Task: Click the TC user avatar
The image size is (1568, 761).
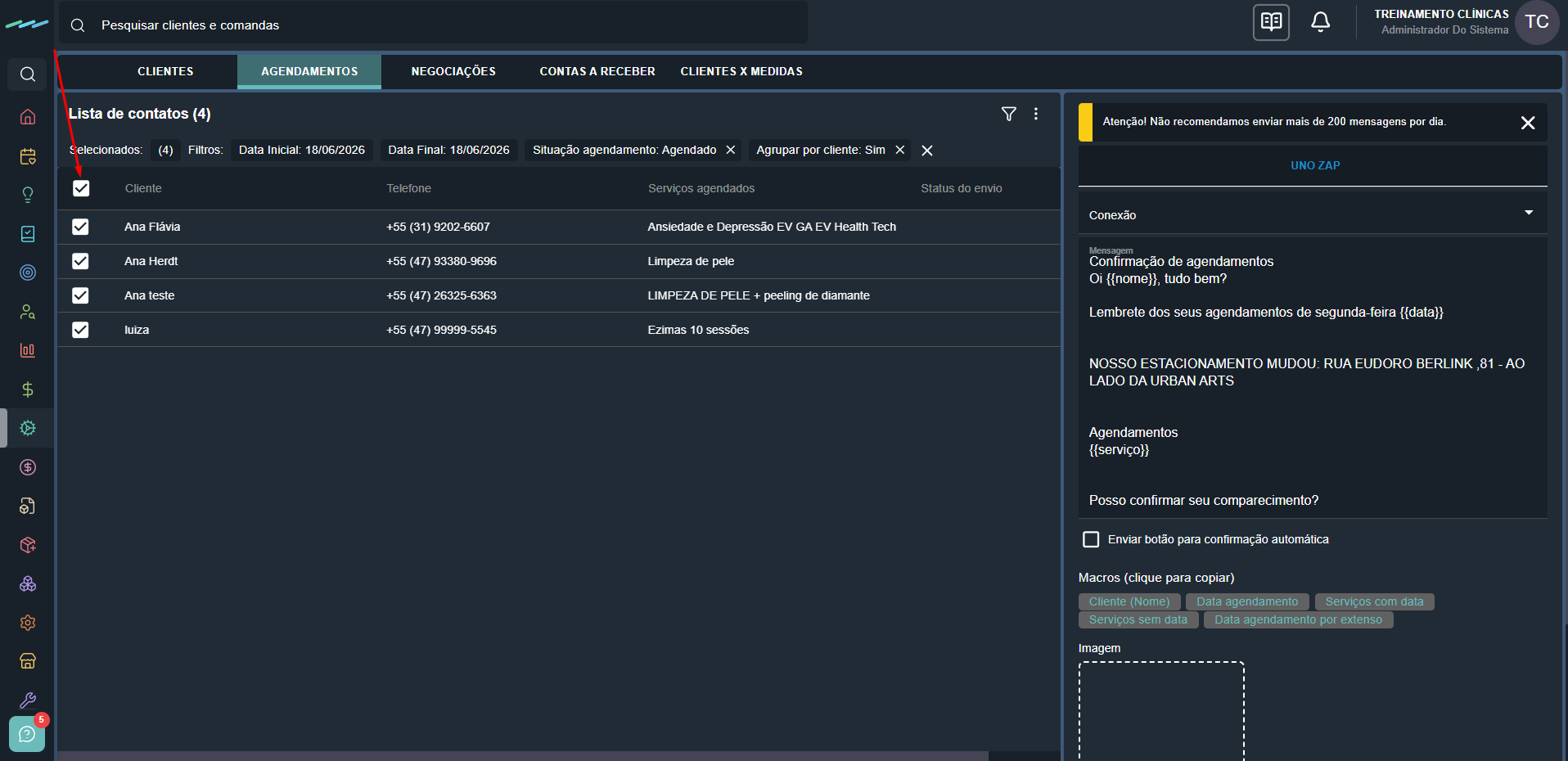Action: click(1537, 22)
